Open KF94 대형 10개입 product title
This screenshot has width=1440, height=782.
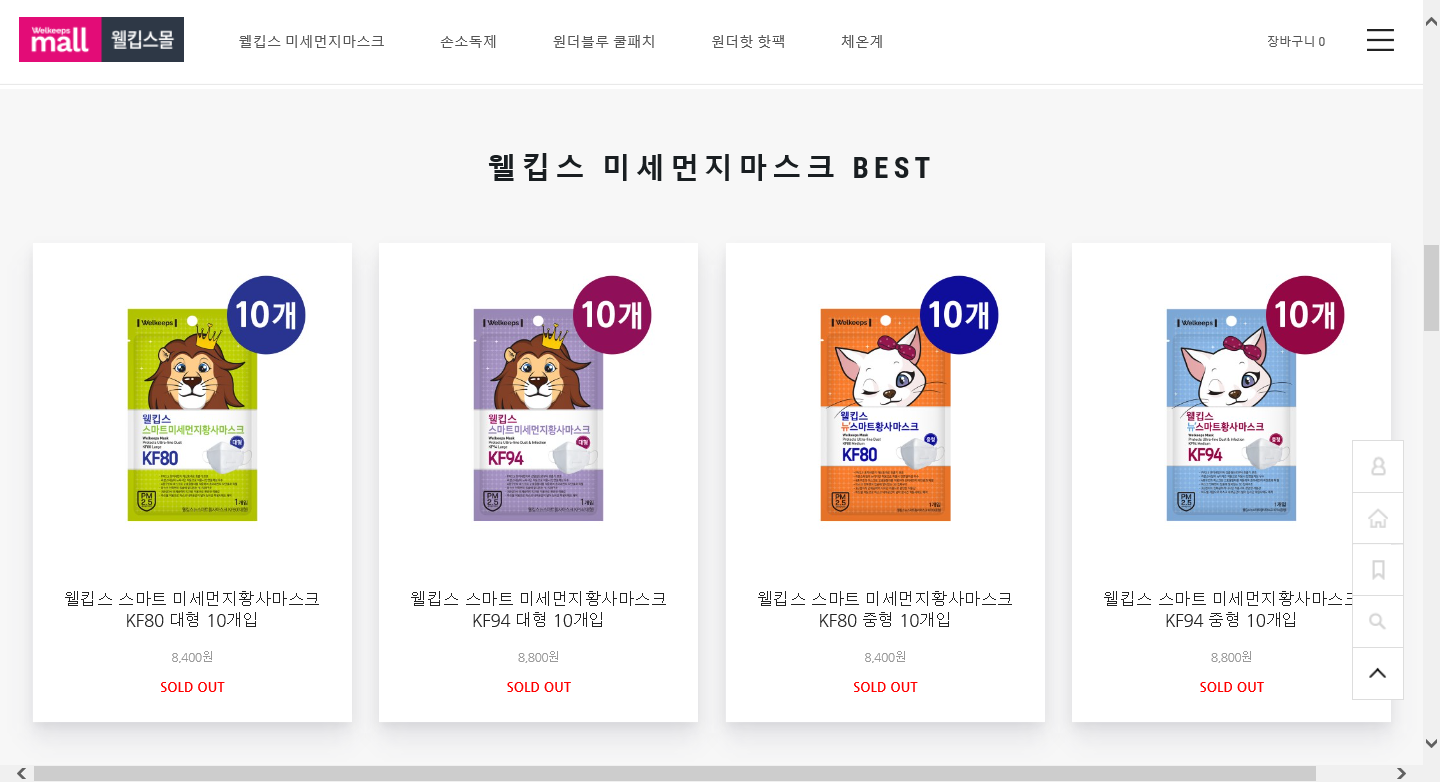pos(538,609)
